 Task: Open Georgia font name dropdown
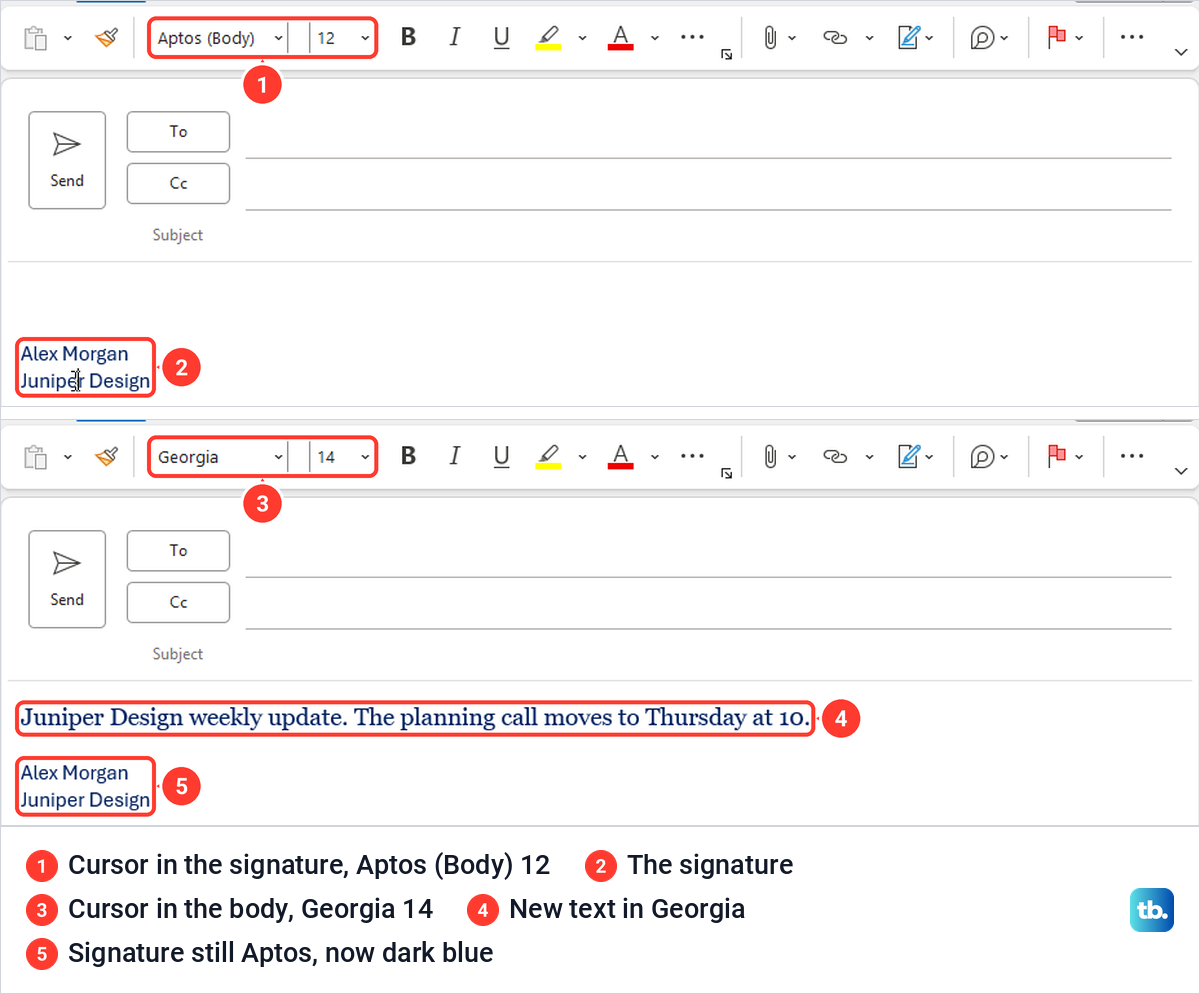coord(278,458)
